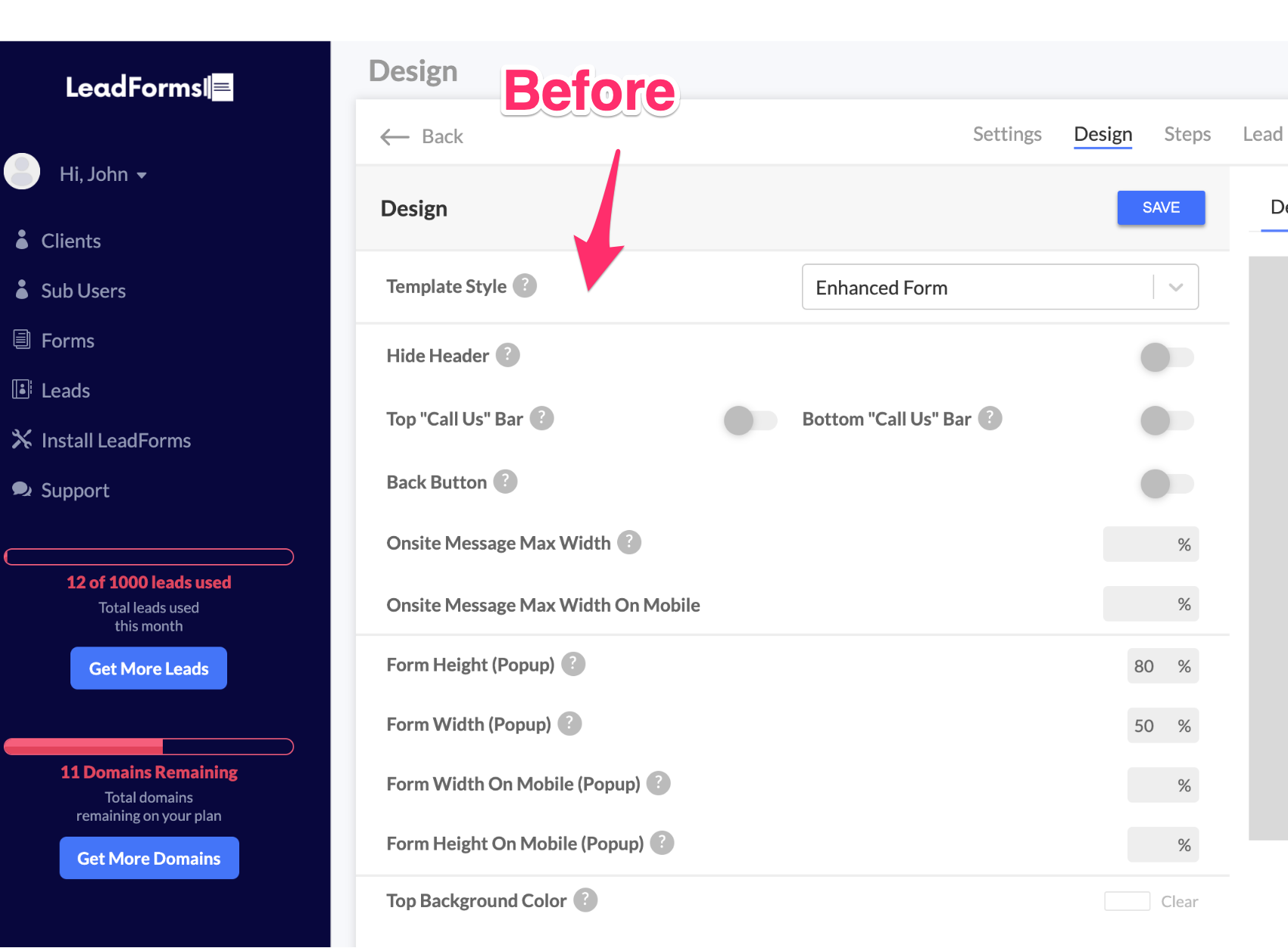Click the Back arrow icon
This screenshot has height=951, width=1288.
click(395, 136)
